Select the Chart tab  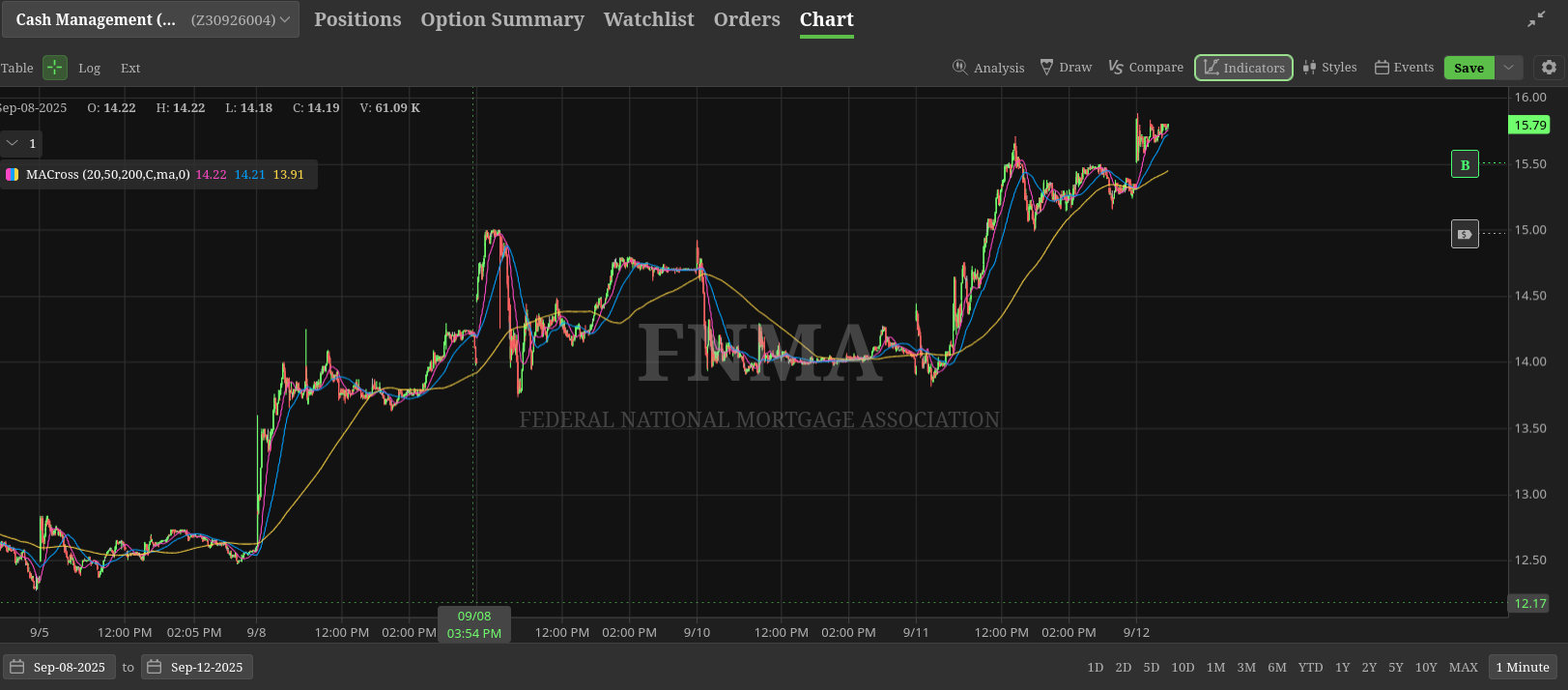(827, 19)
